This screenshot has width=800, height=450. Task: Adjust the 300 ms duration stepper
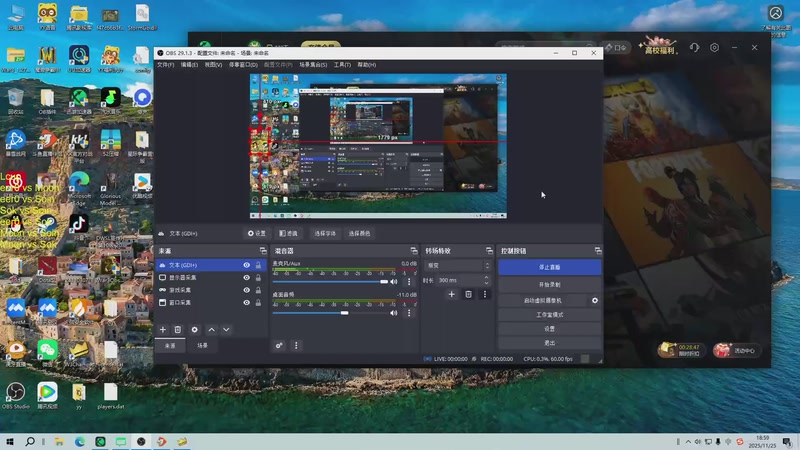[x=486, y=280]
